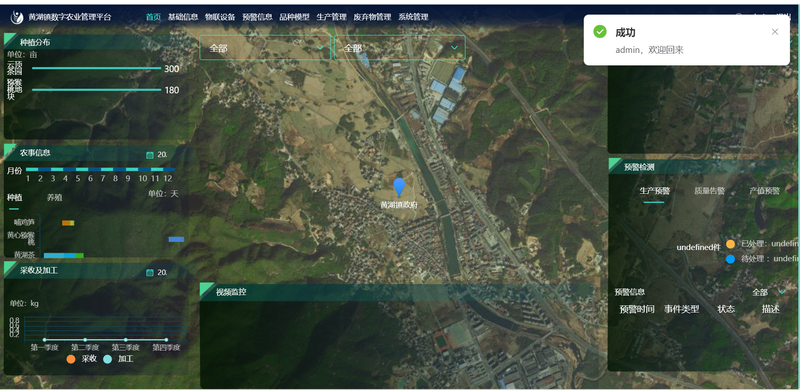Click the blue map pin marker
This screenshot has width=800, height=390.
click(x=399, y=187)
